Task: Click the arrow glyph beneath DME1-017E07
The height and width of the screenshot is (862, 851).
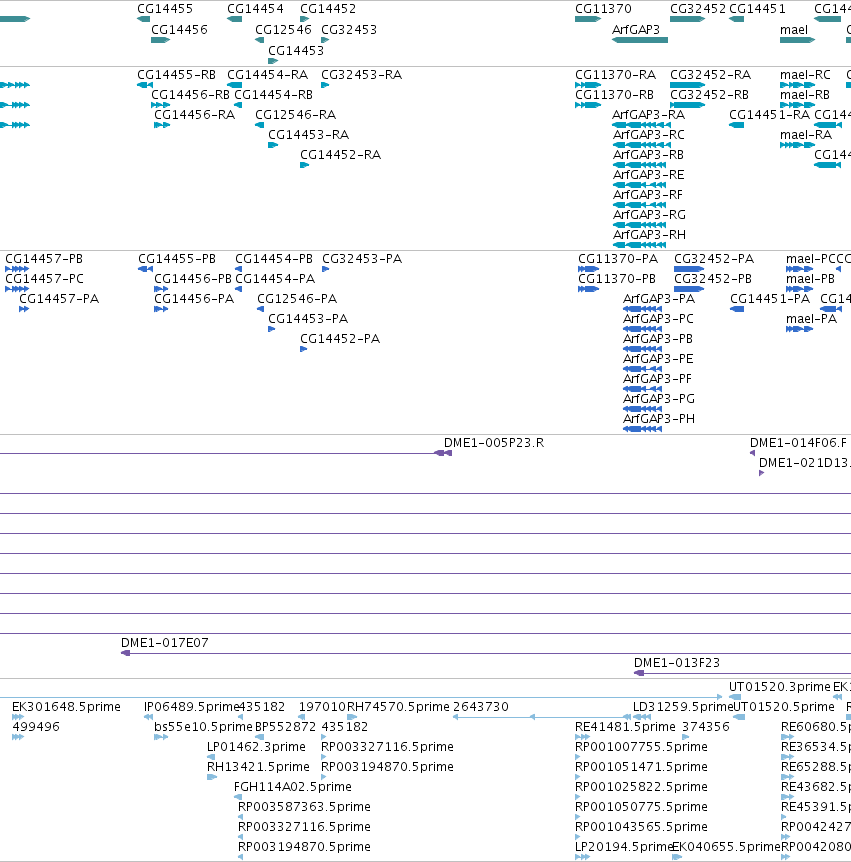Action: tap(125, 653)
